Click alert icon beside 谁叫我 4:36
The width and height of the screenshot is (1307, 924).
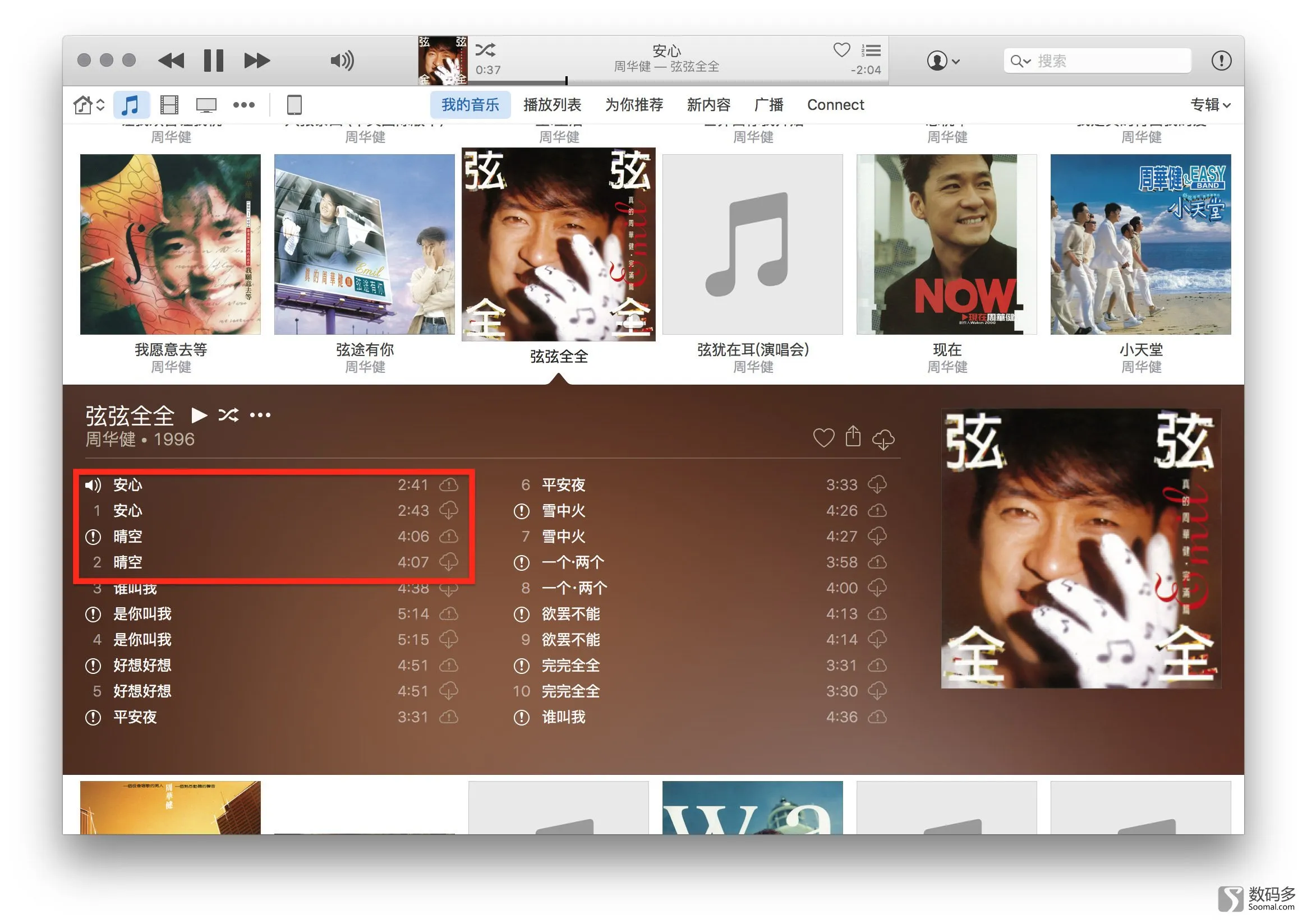click(522, 718)
